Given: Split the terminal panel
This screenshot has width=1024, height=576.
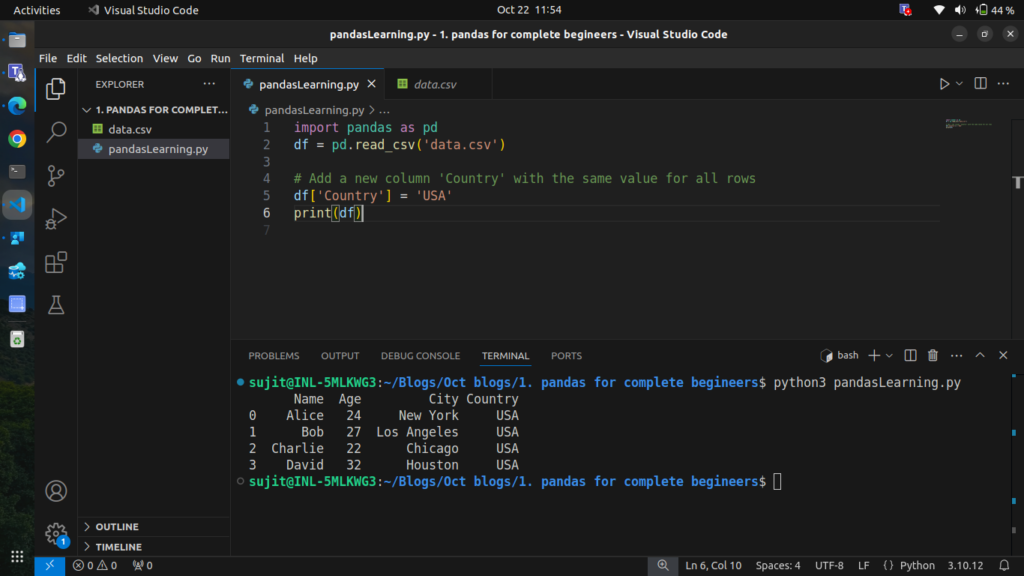Looking at the screenshot, I should 910,355.
